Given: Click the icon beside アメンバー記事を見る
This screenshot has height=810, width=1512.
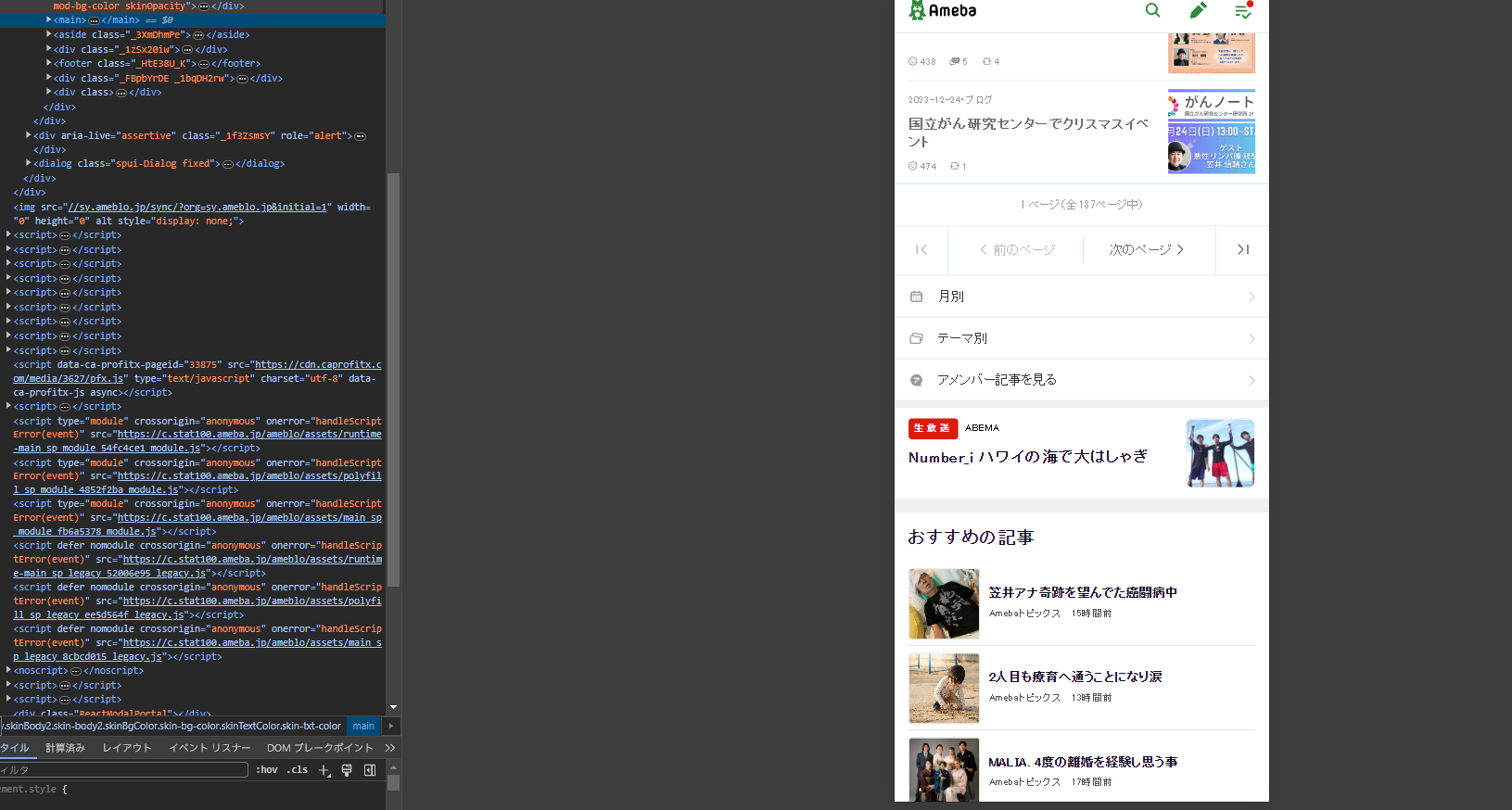Looking at the screenshot, I should click(x=916, y=380).
